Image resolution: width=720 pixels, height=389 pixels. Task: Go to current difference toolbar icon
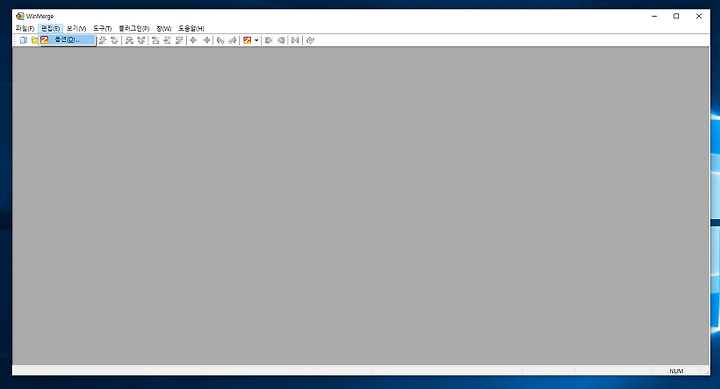167,40
